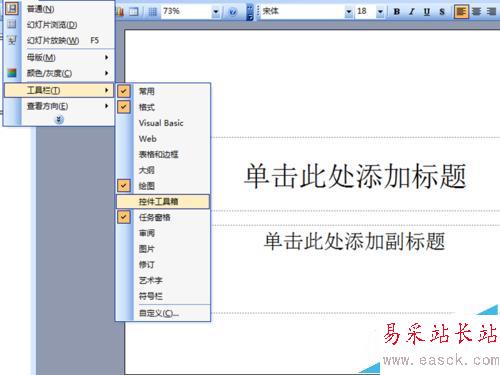Toggle Bold formatting
500x375 pixels.
point(397,12)
